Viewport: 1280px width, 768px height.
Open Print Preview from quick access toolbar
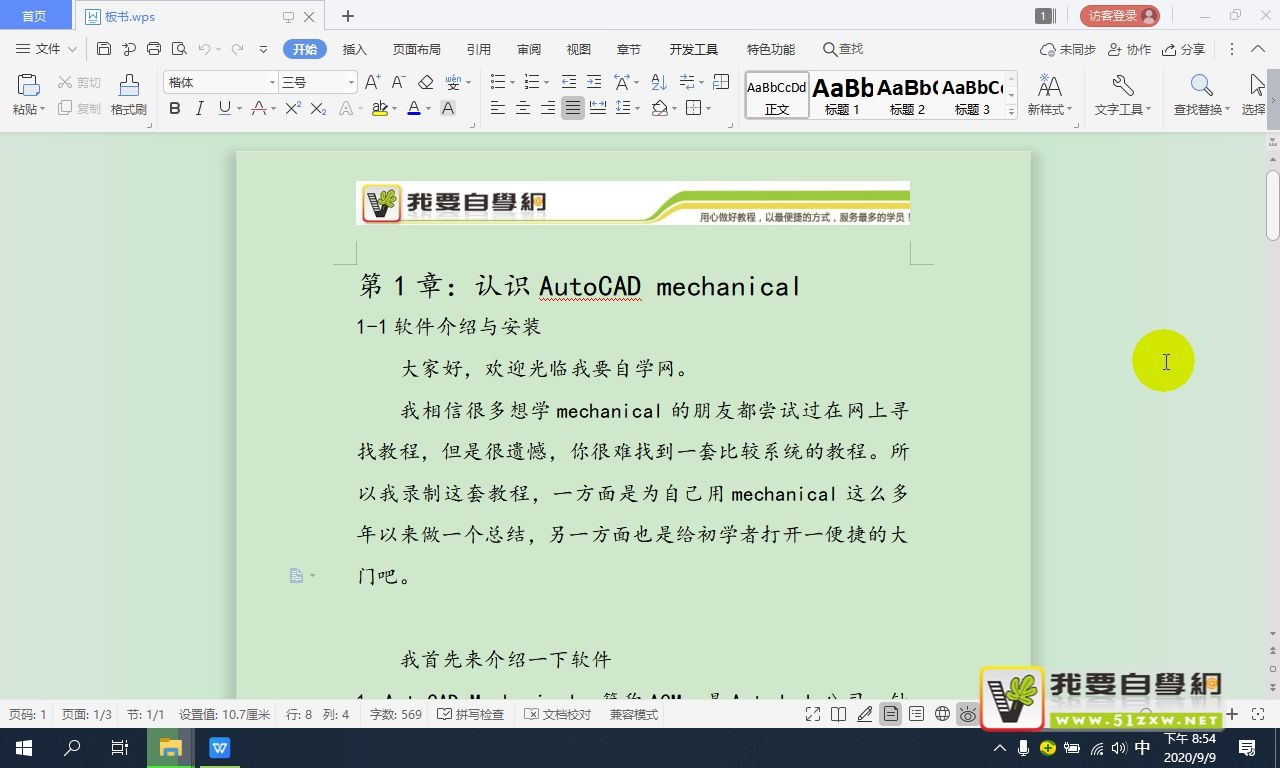pos(179,49)
